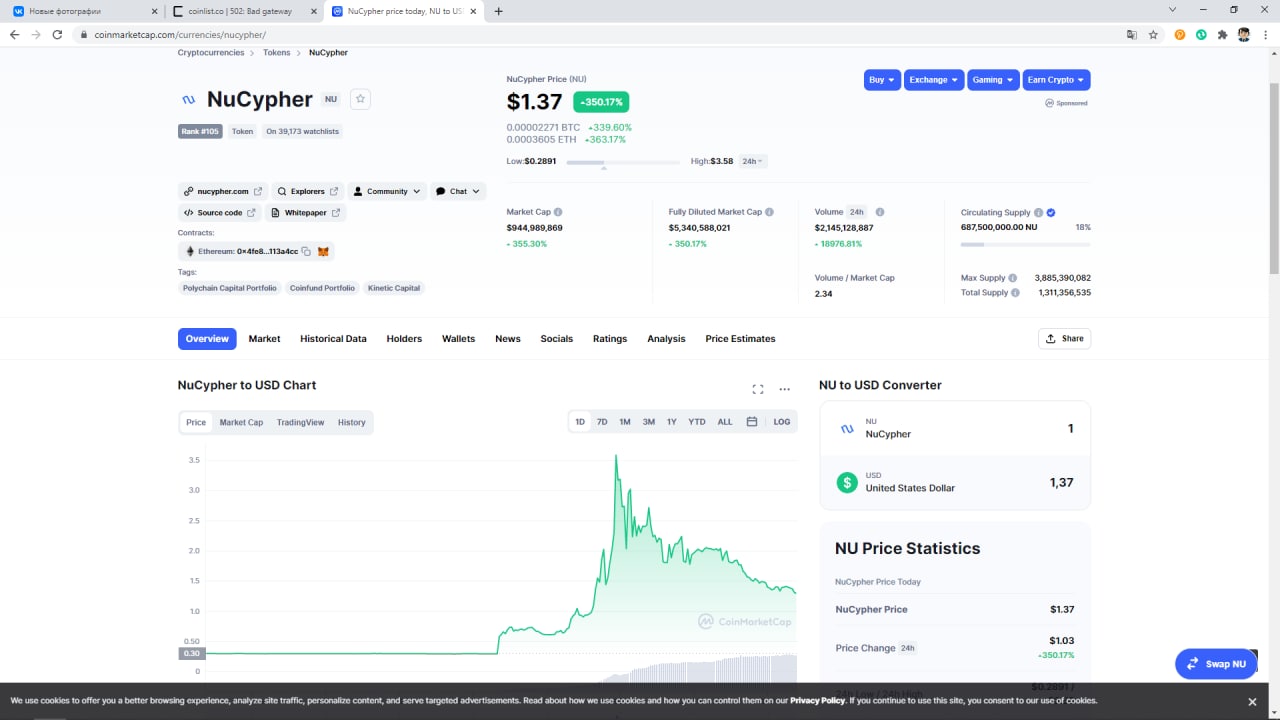Add NuCypher to watchlist with star icon
The height and width of the screenshot is (720, 1280).
click(361, 99)
